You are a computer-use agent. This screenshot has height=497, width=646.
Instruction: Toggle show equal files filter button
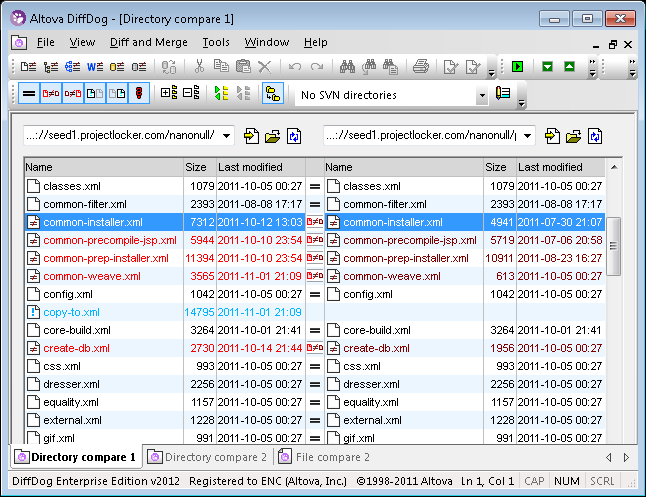29,94
